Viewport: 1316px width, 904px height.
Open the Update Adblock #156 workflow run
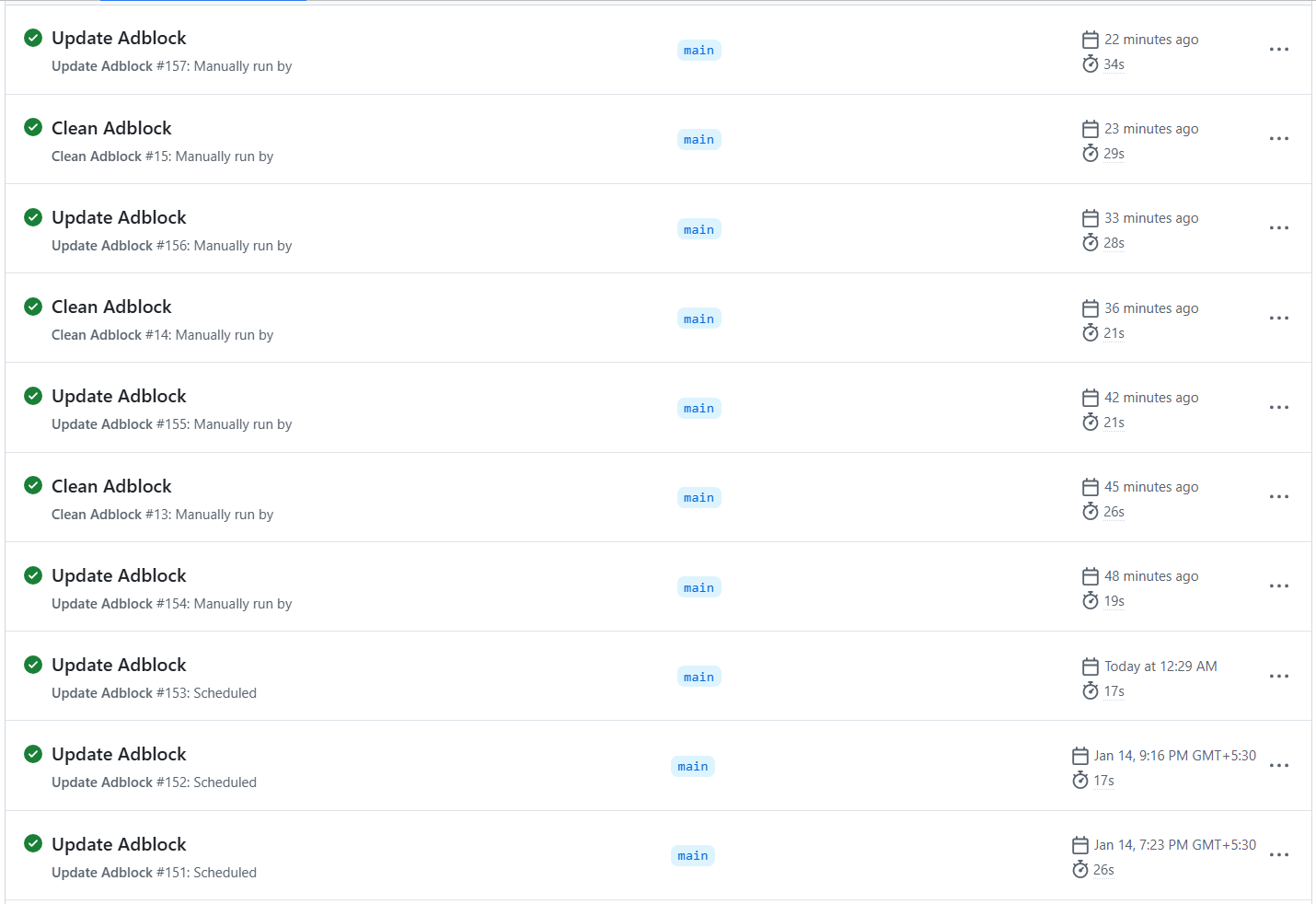(119, 217)
